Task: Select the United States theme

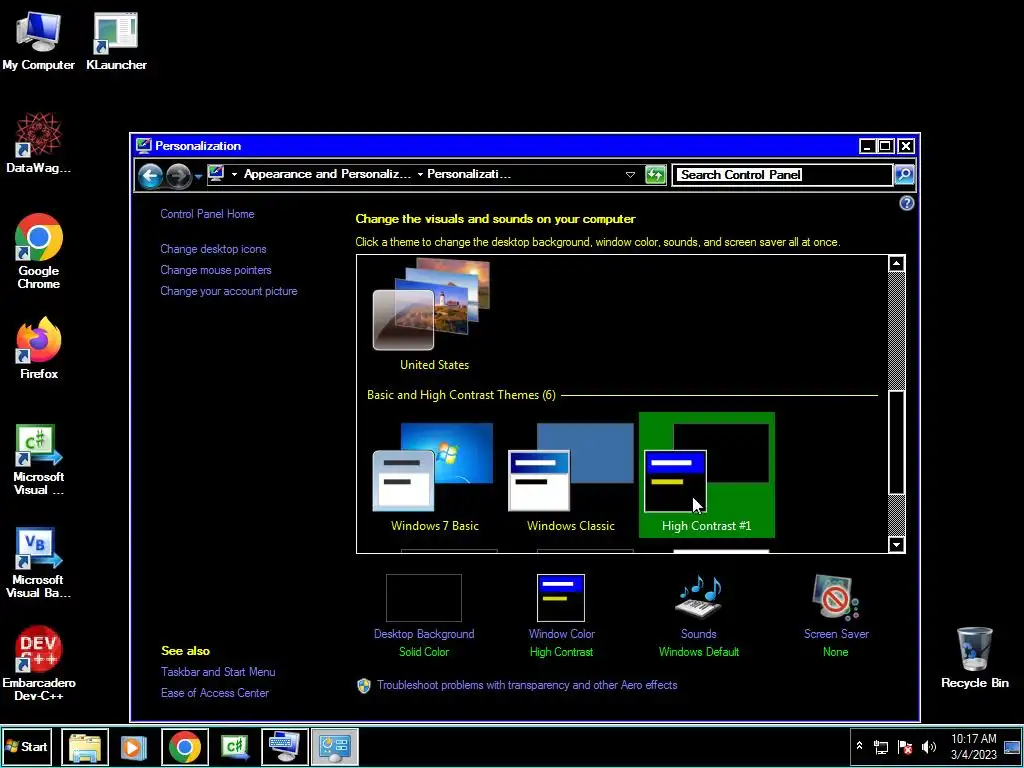Action: (x=434, y=315)
